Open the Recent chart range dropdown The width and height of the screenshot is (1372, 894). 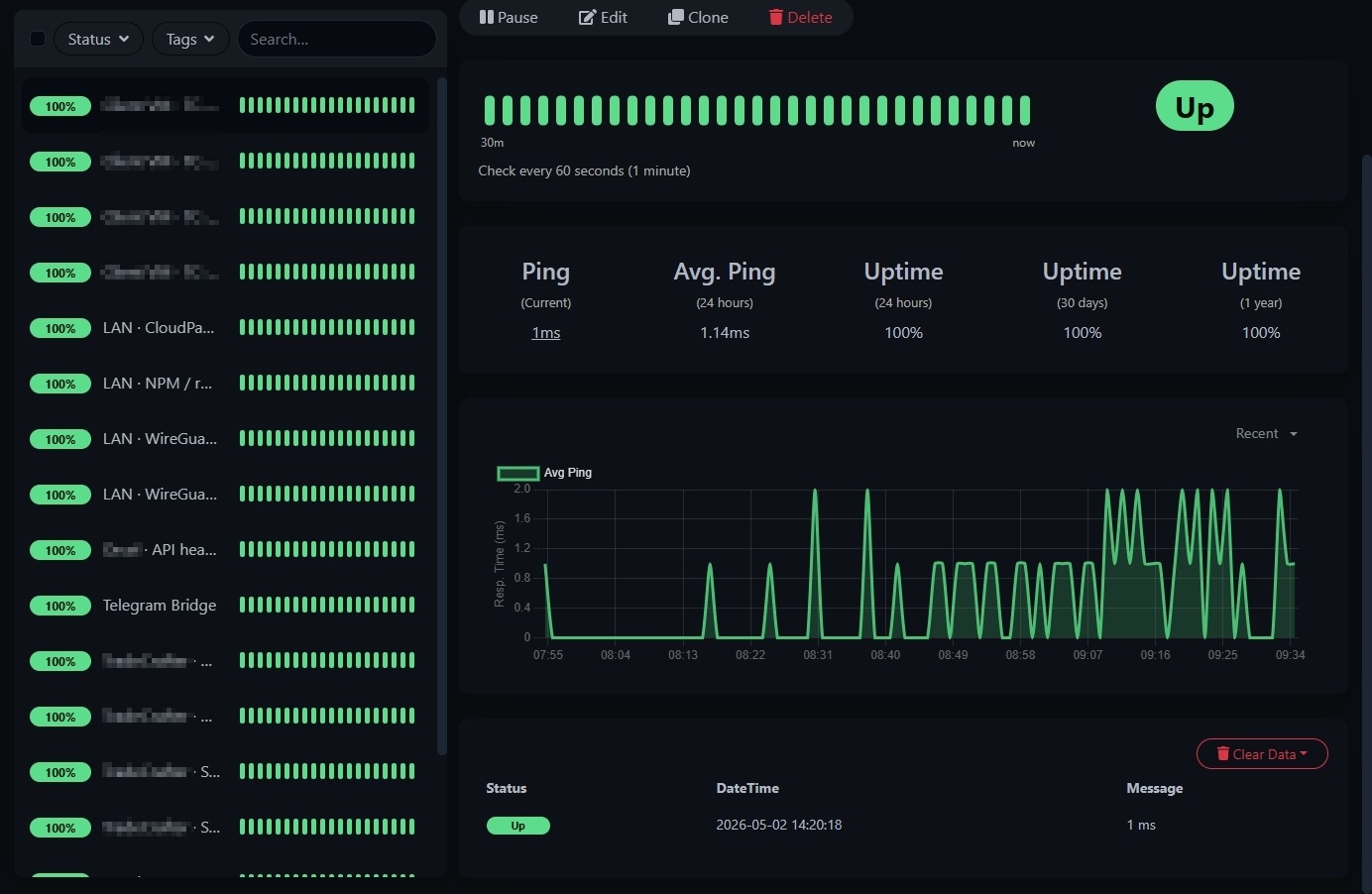click(1266, 433)
